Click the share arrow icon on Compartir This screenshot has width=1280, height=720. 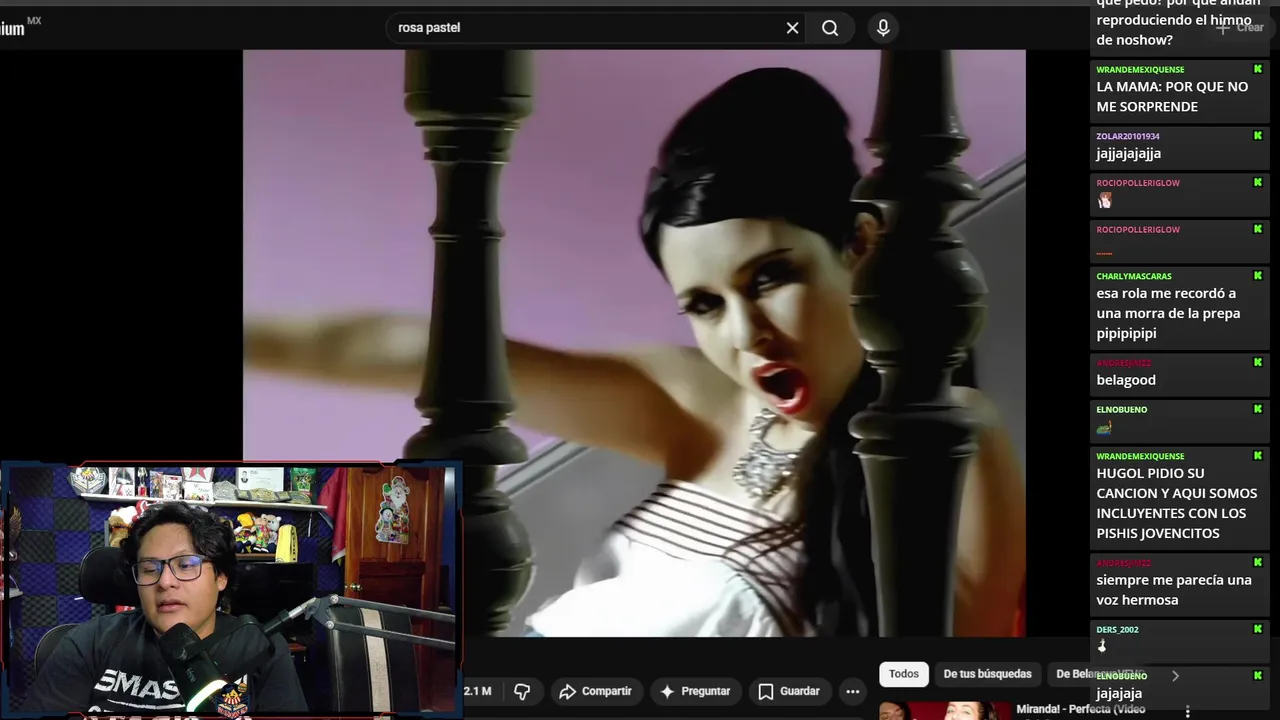(568, 691)
